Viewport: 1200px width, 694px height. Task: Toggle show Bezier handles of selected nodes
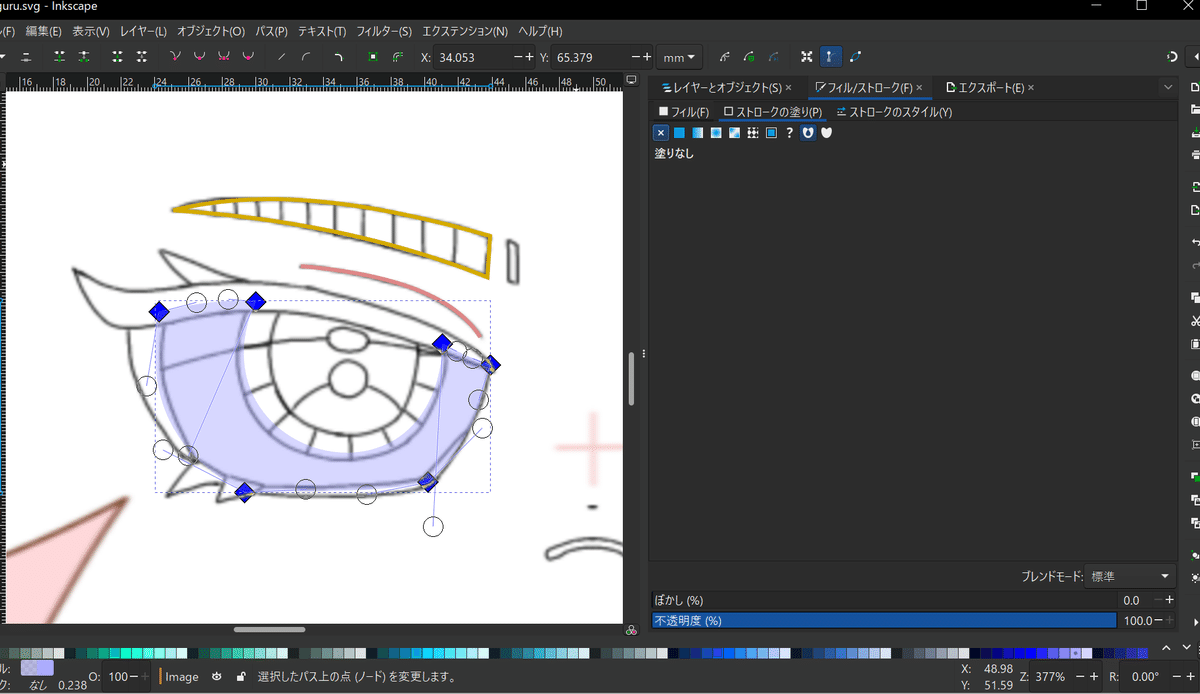click(x=831, y=57)
